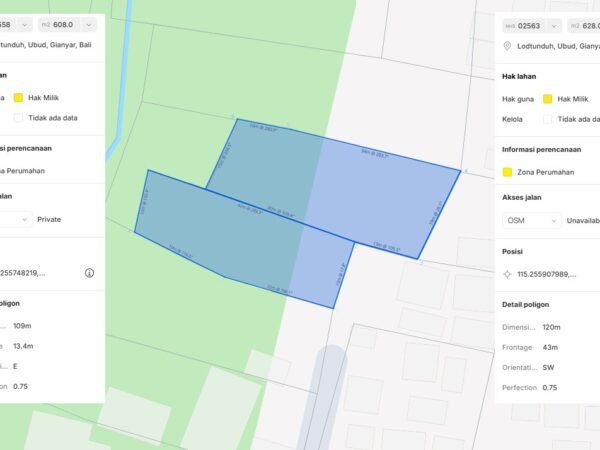Check the Tidak ada data box in right panel

click(547, 118)
